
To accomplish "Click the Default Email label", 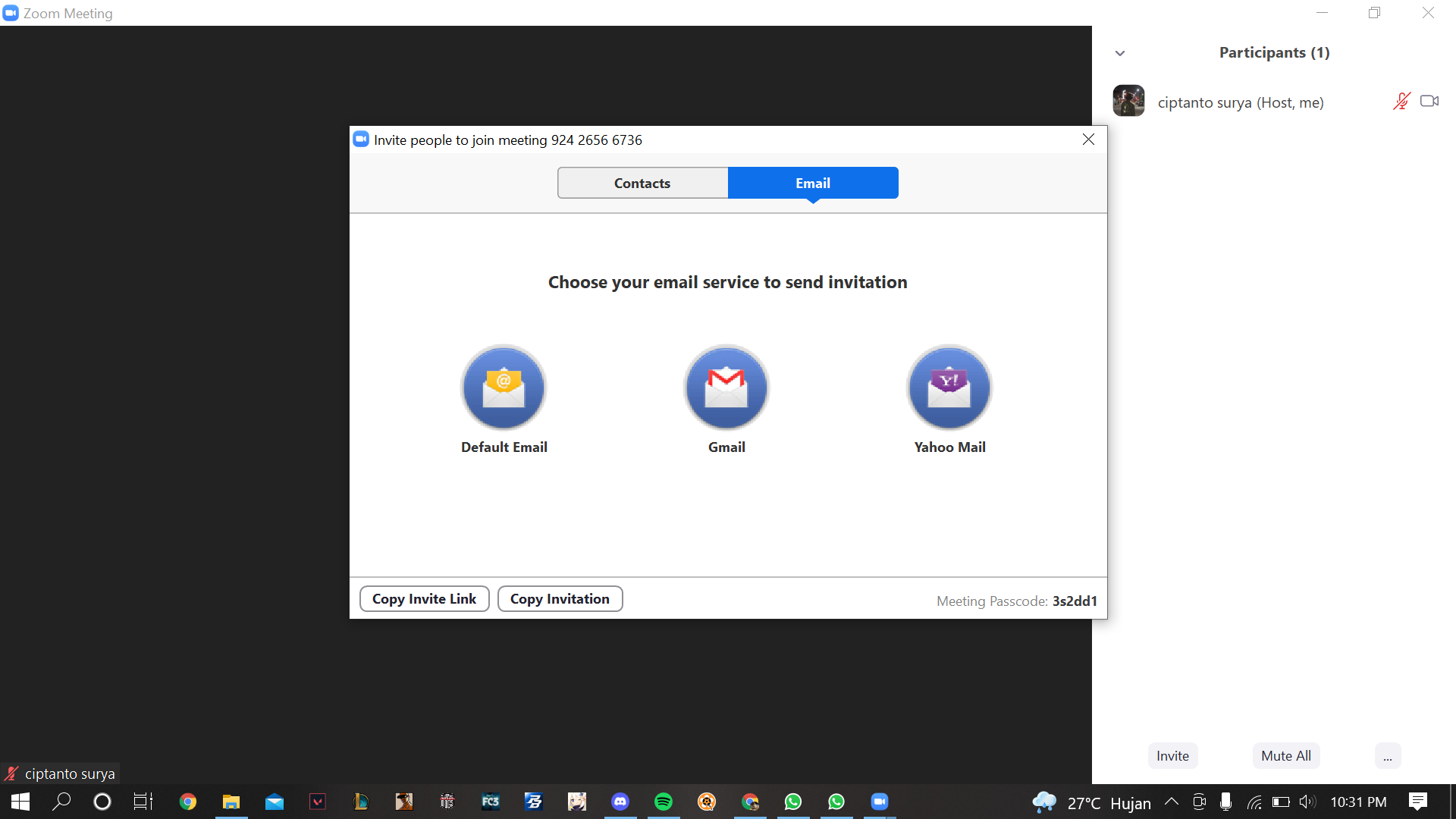I will (x=504, y=447).
